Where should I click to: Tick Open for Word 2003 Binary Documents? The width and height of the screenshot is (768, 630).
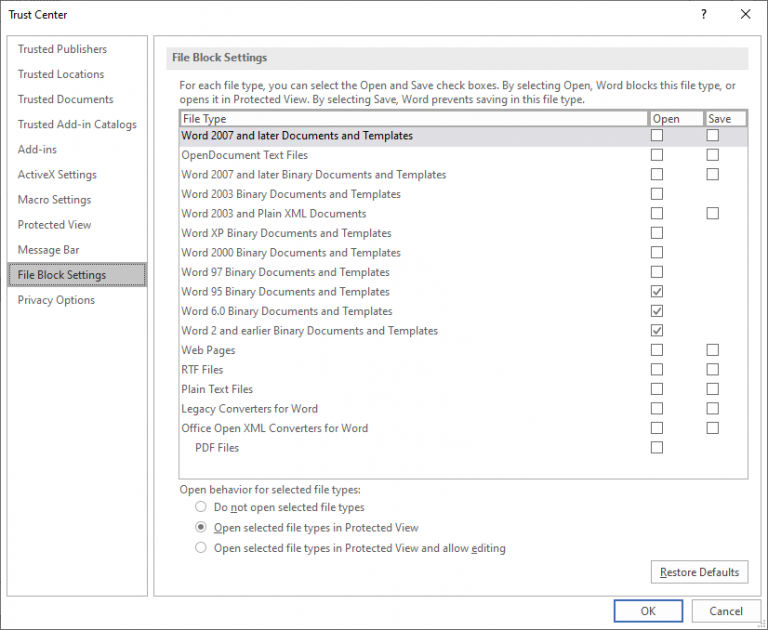point(657,194)
